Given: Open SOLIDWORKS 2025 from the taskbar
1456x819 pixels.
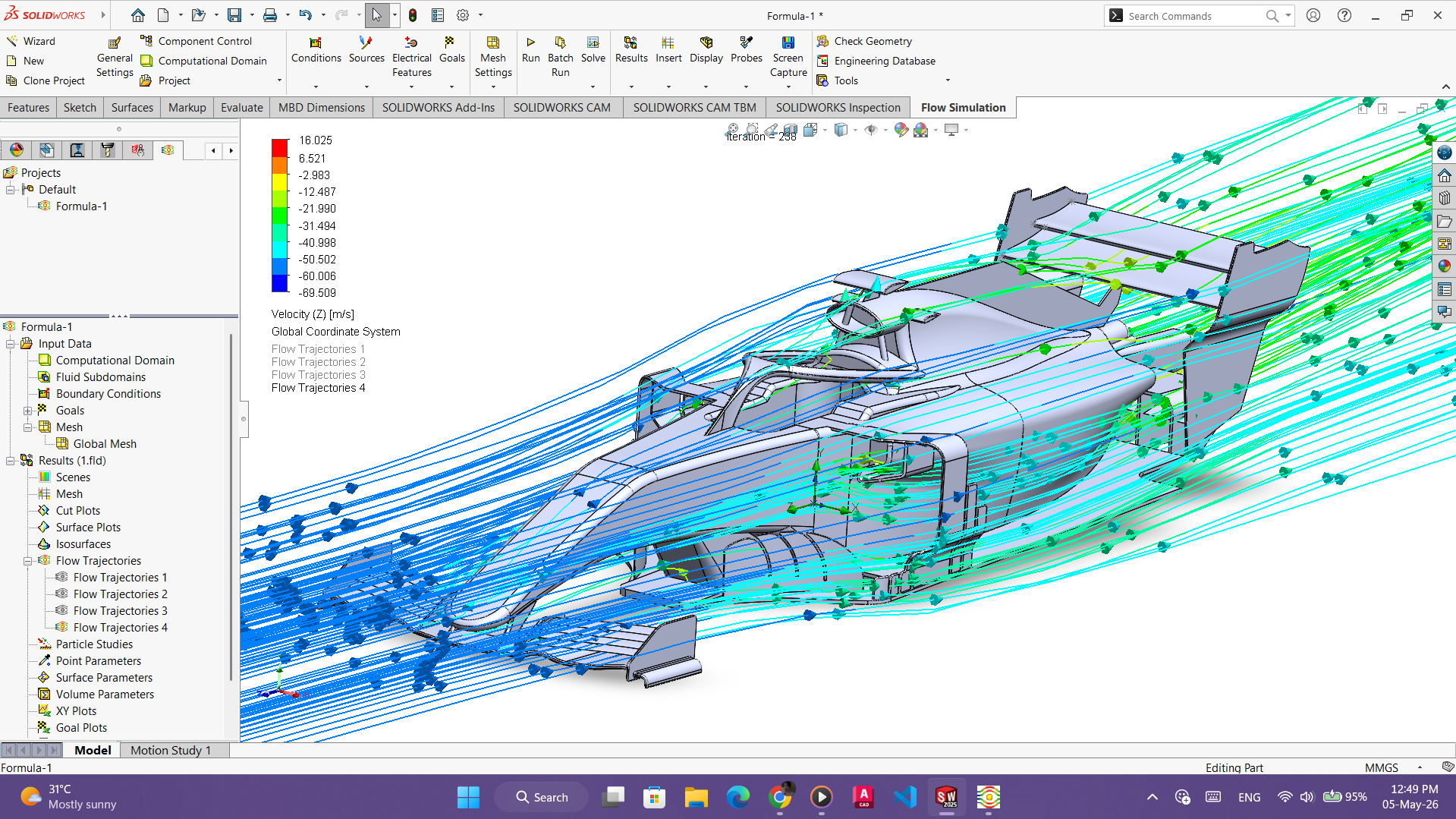Looking at the screenshot, I should 946,797.
